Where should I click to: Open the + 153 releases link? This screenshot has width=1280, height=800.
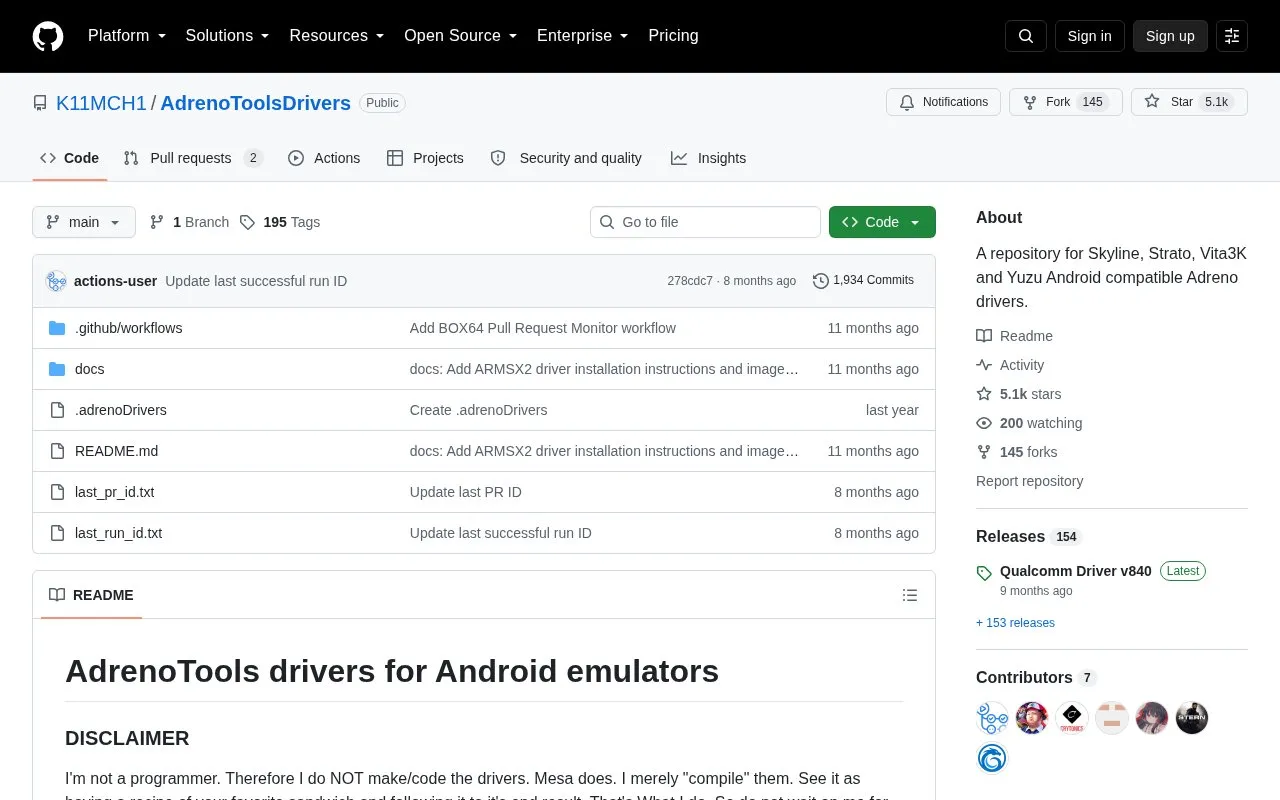[1015, 623]
